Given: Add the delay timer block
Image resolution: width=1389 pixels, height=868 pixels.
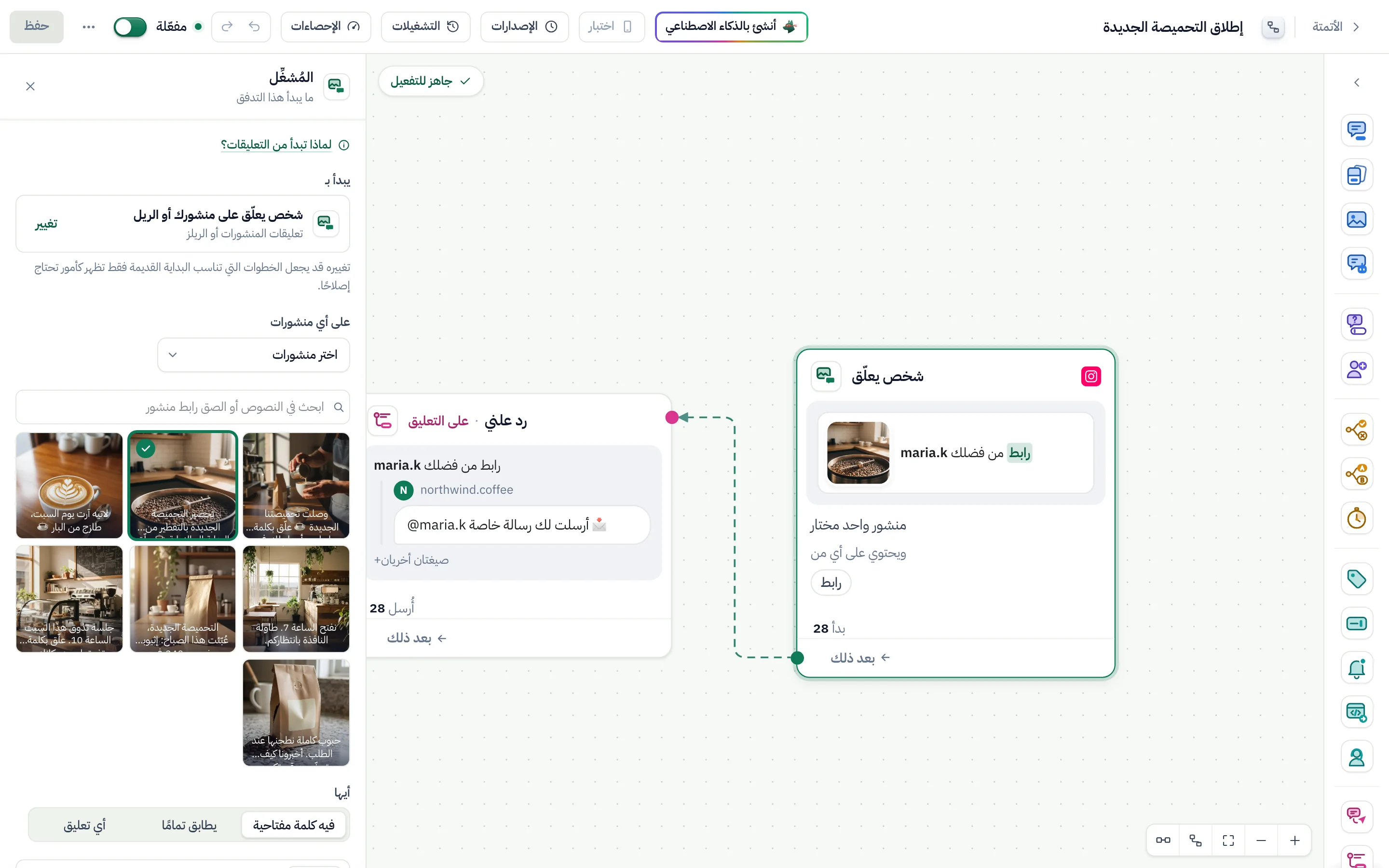Looking at the screenshot, I should pos(1356,518).
